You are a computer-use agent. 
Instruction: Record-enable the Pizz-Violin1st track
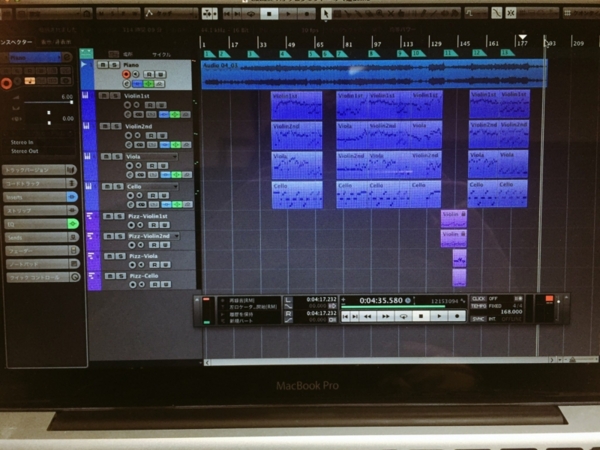131,225
